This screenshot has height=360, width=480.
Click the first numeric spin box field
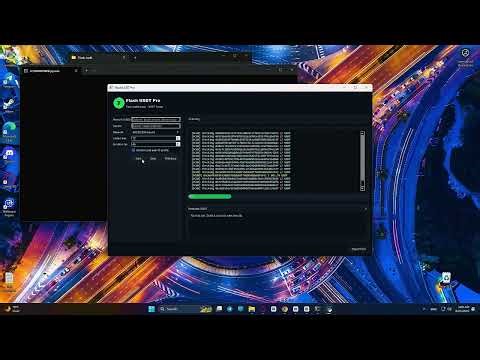pyautogui.click(x=154, y=138)
